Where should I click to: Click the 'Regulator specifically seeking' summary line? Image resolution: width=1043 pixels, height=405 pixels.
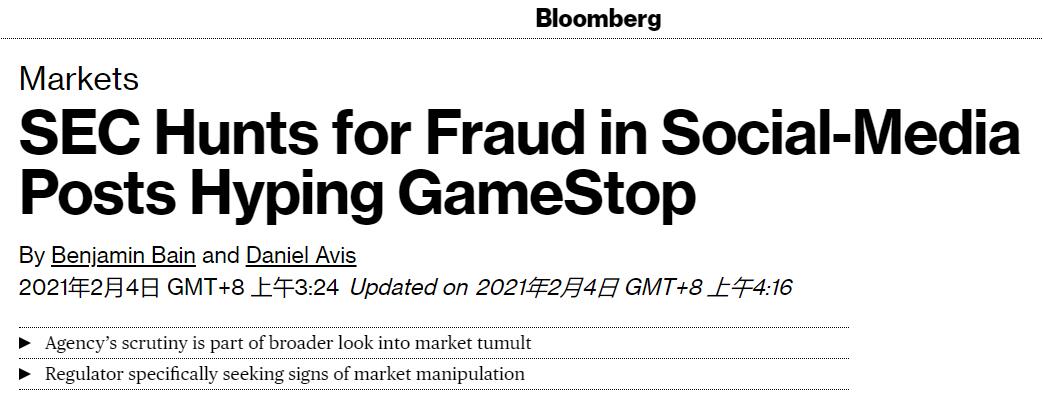(284, 374)
